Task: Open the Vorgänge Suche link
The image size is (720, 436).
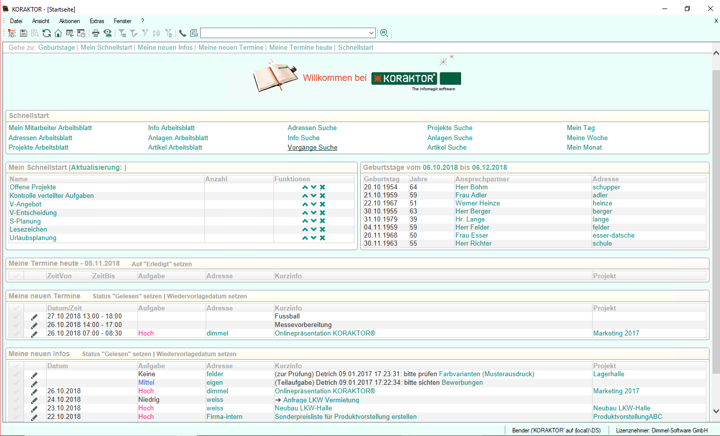Action: click(x=312, y=147)
